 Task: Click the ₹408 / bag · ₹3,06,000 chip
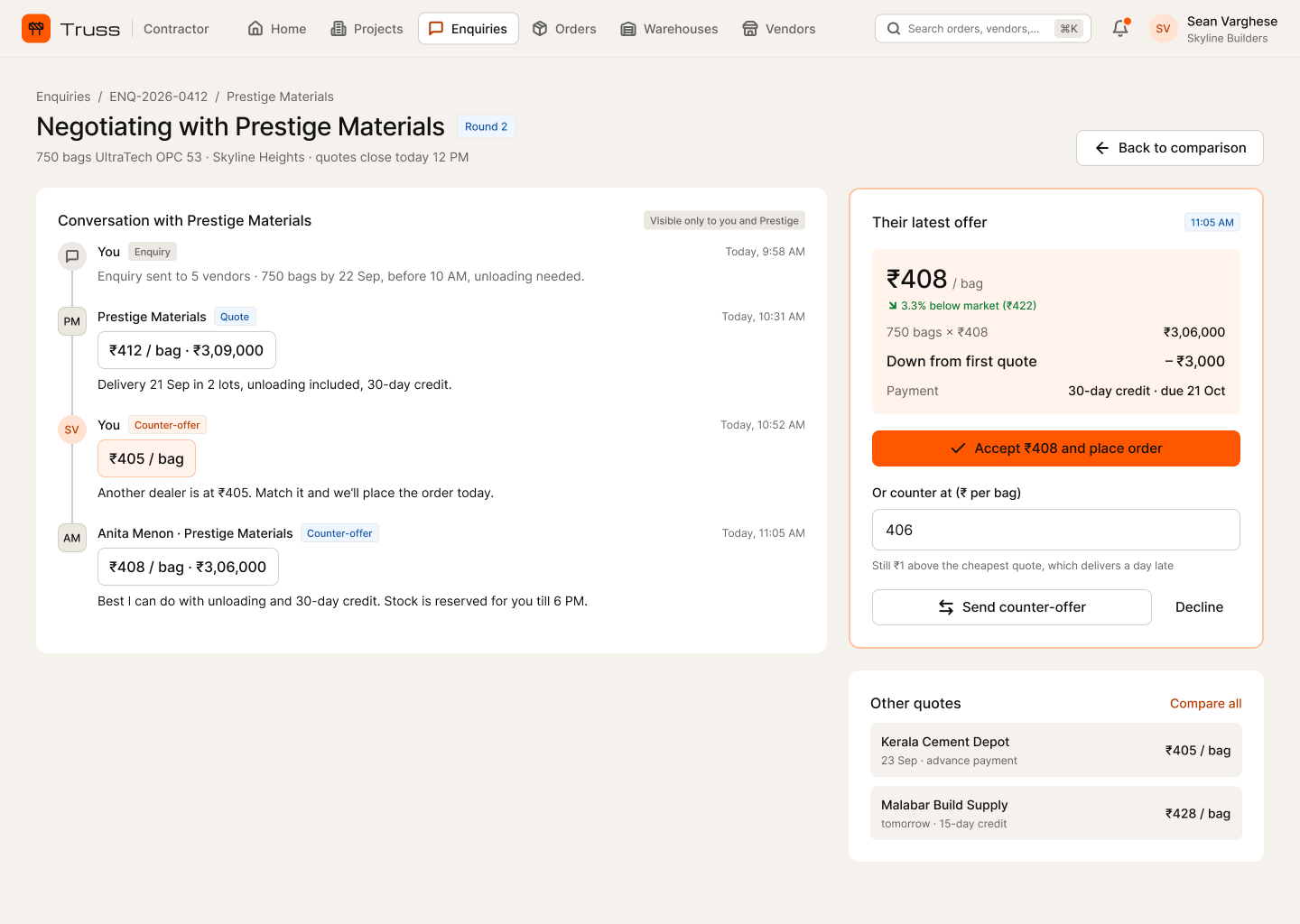pos(188,567)
